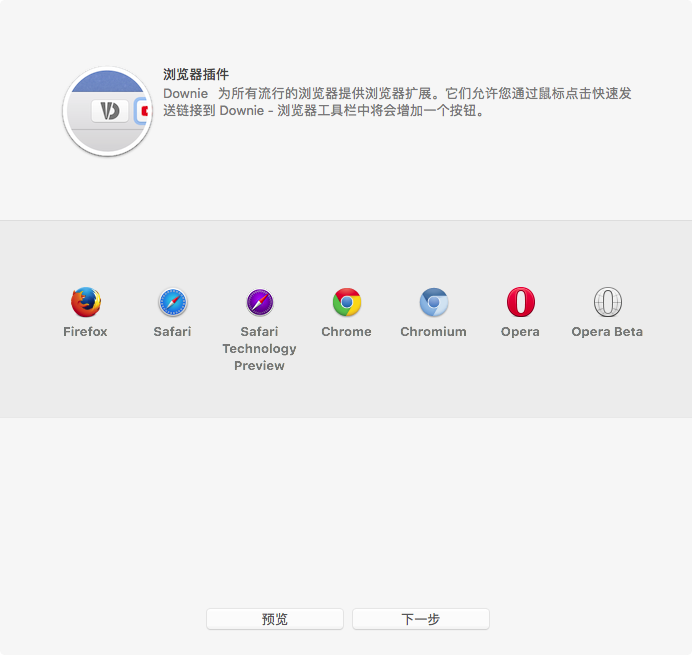
Task: Select the Google Chrome icon
Action: point(346,302)
